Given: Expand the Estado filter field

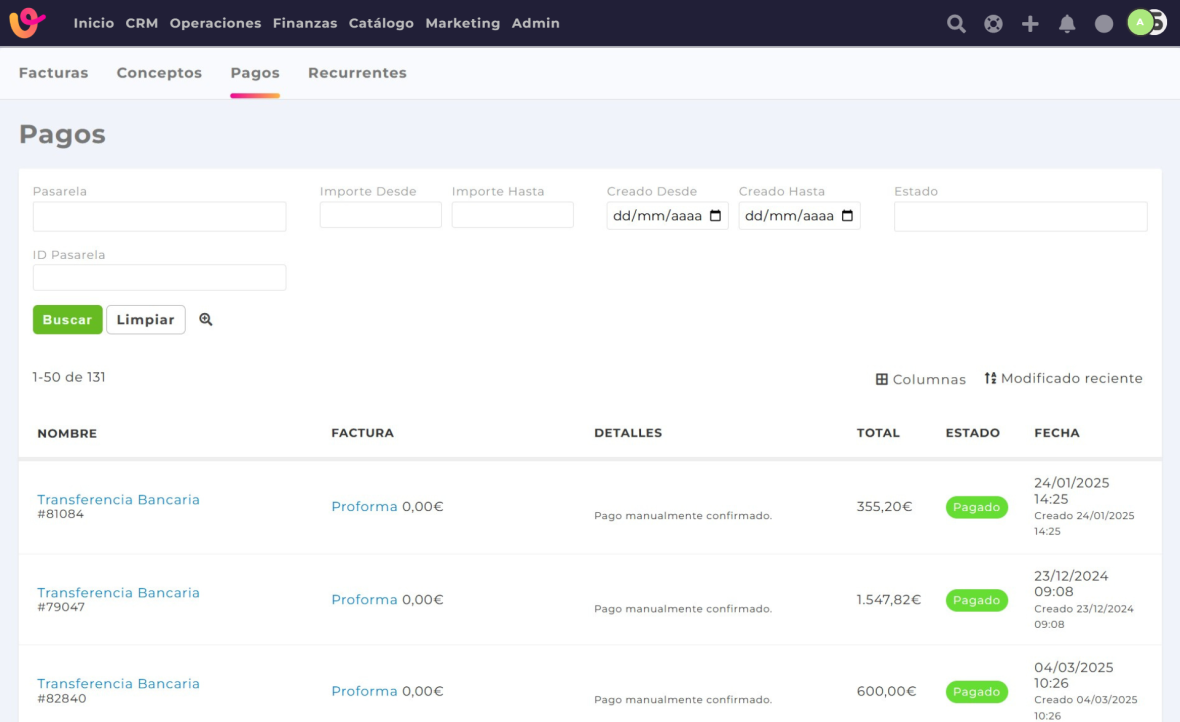Looking at the screenshot, I should coord(1020,217).
